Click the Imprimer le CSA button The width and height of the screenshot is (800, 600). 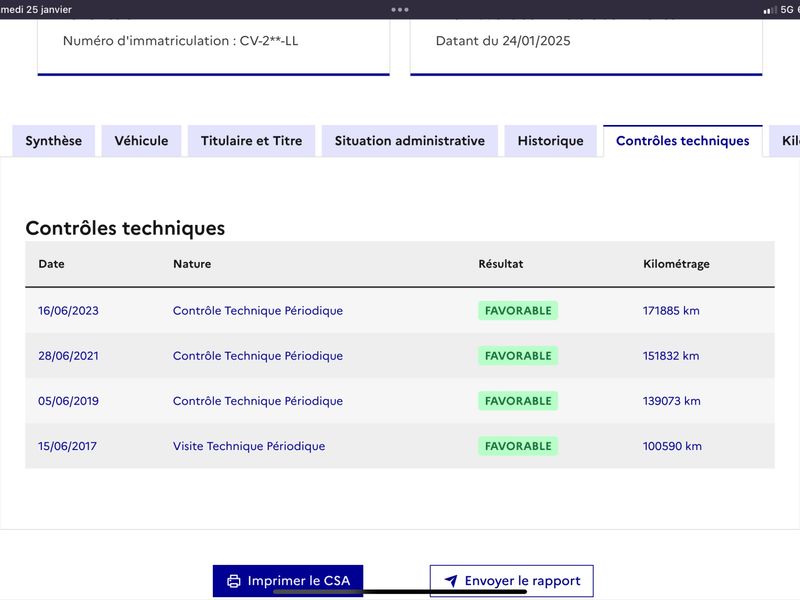(288, 581)
